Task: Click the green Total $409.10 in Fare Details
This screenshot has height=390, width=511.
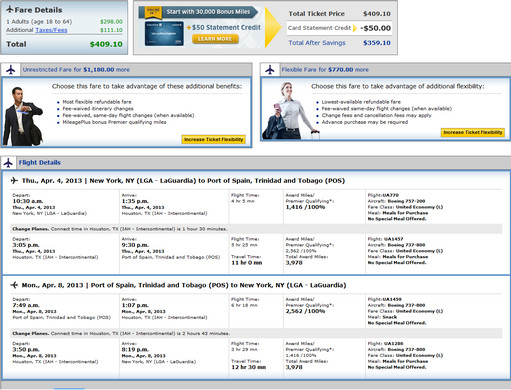Action: [x=106, y=44]
